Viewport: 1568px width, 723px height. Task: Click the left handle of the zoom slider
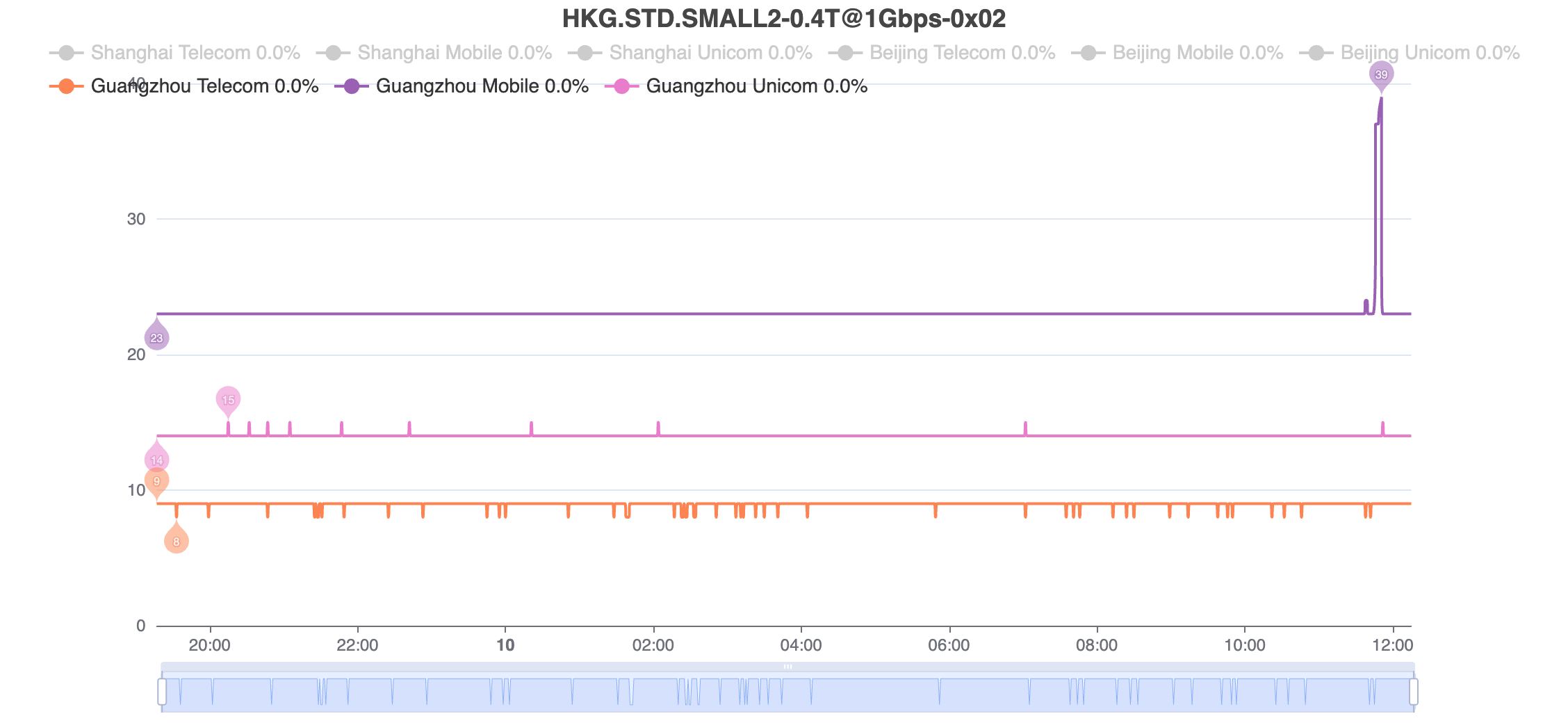pyautogui.click(x=162, y=692)
